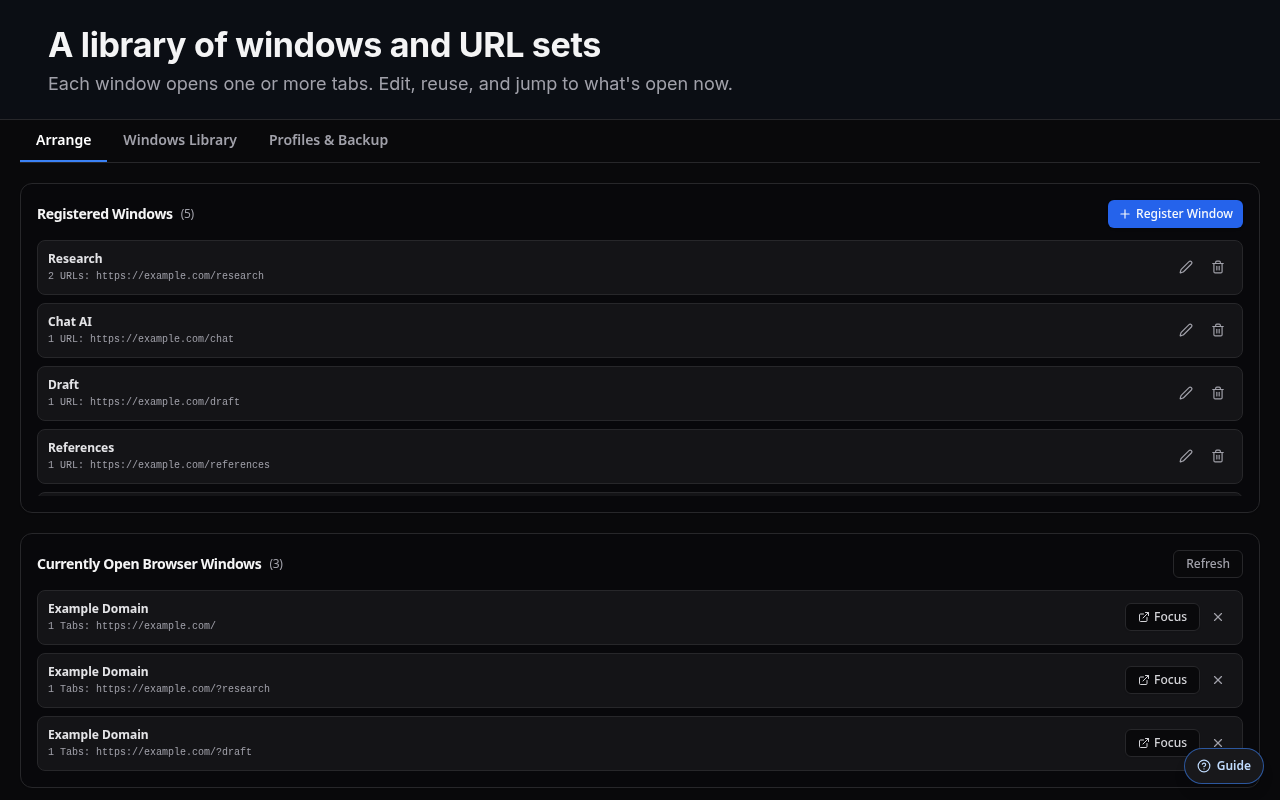Switch to the Arrange tab
The width and height of the screenshot is (1280, 800).
coord(63,140)
